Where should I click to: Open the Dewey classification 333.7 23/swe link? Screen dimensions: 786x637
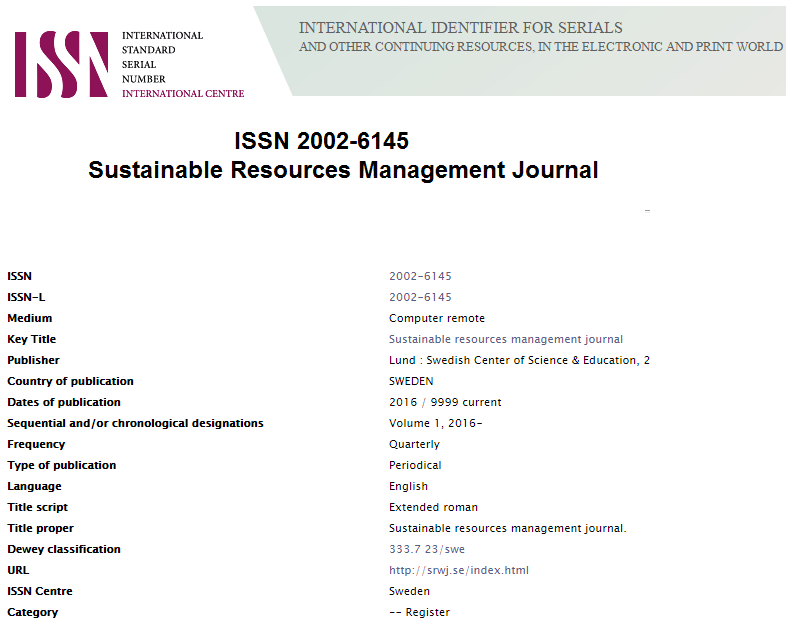[x=427, y=549]
